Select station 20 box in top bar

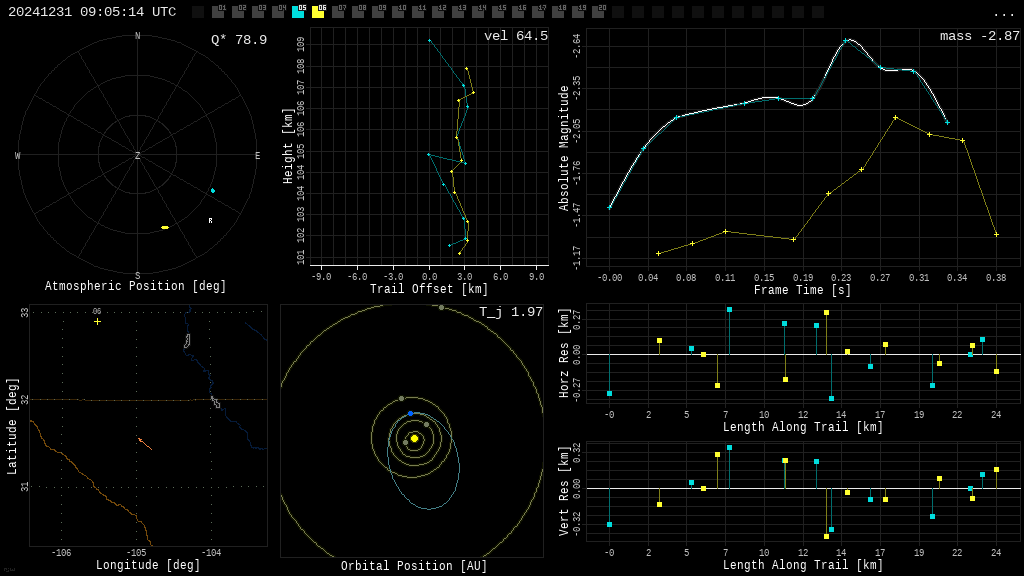pos(598,12)
